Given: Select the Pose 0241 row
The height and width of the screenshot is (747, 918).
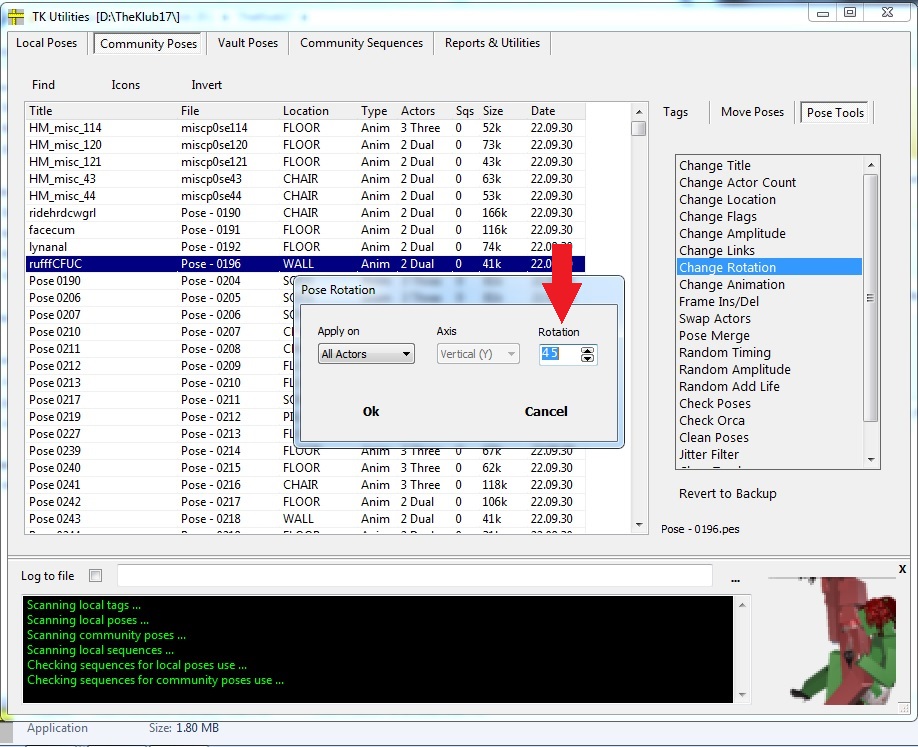Looking at the screenshot, I should (x=305, y=485).
